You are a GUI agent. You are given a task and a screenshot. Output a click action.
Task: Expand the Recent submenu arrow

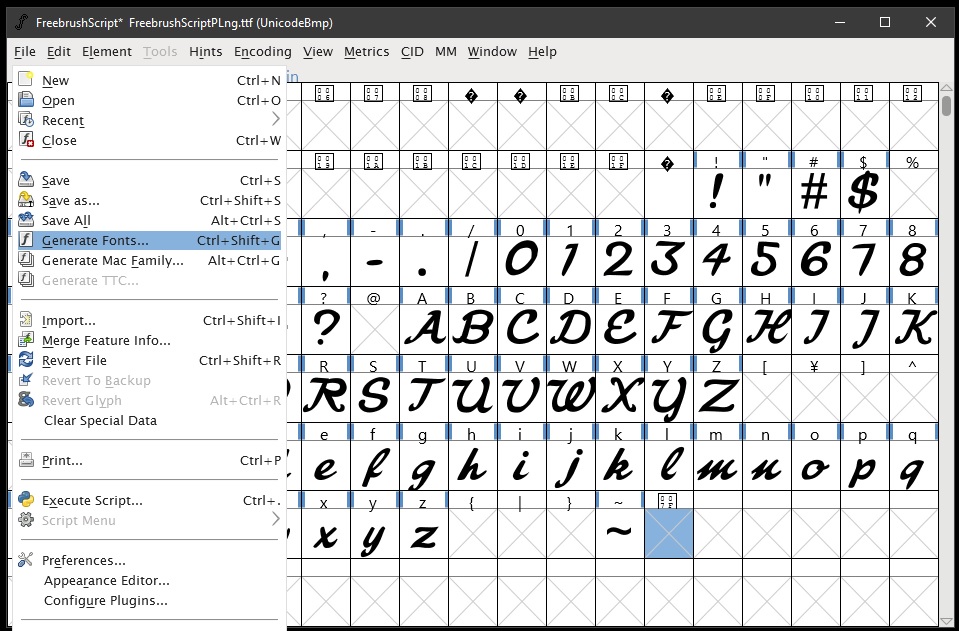click(x=276, y=120)
